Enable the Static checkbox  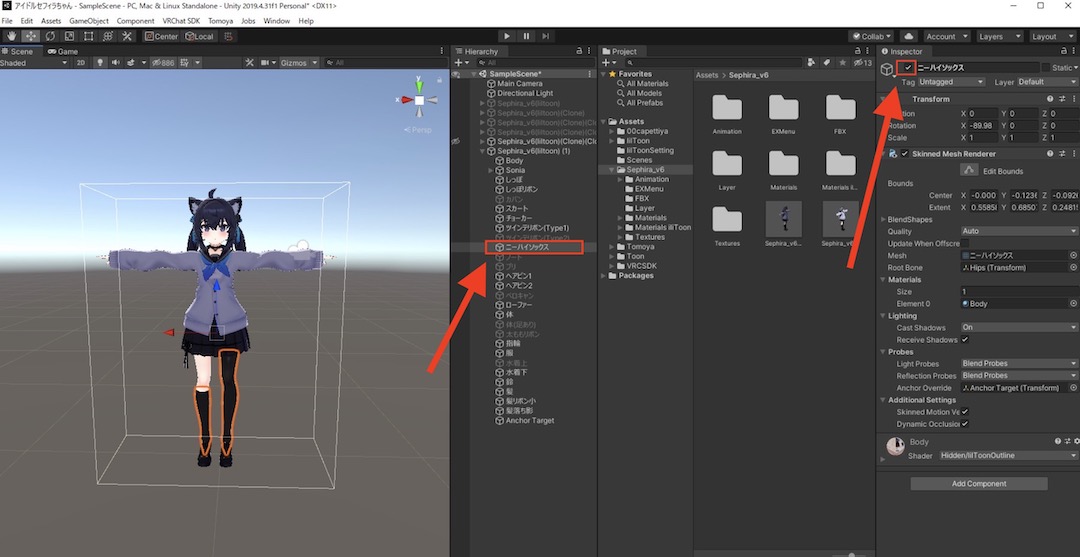coord(1046,67)
